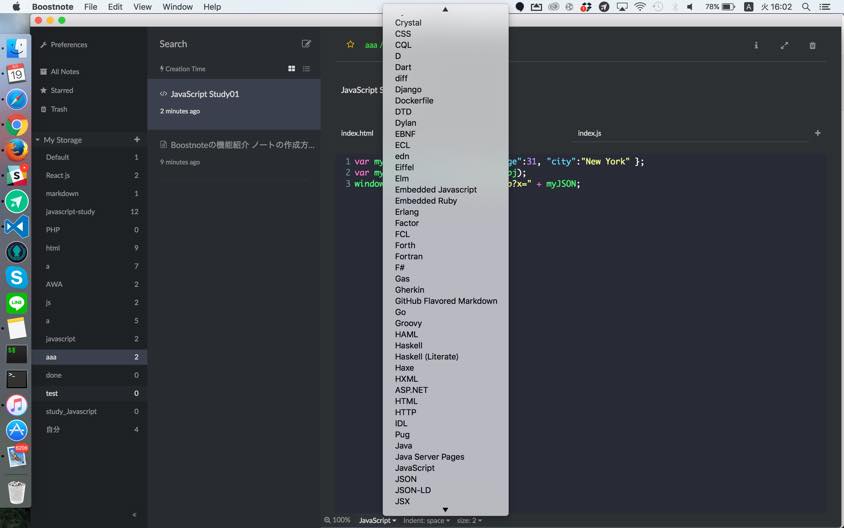Open Finder from the Dock
This screenshot has height=528, width=844.
click(17, 48)
